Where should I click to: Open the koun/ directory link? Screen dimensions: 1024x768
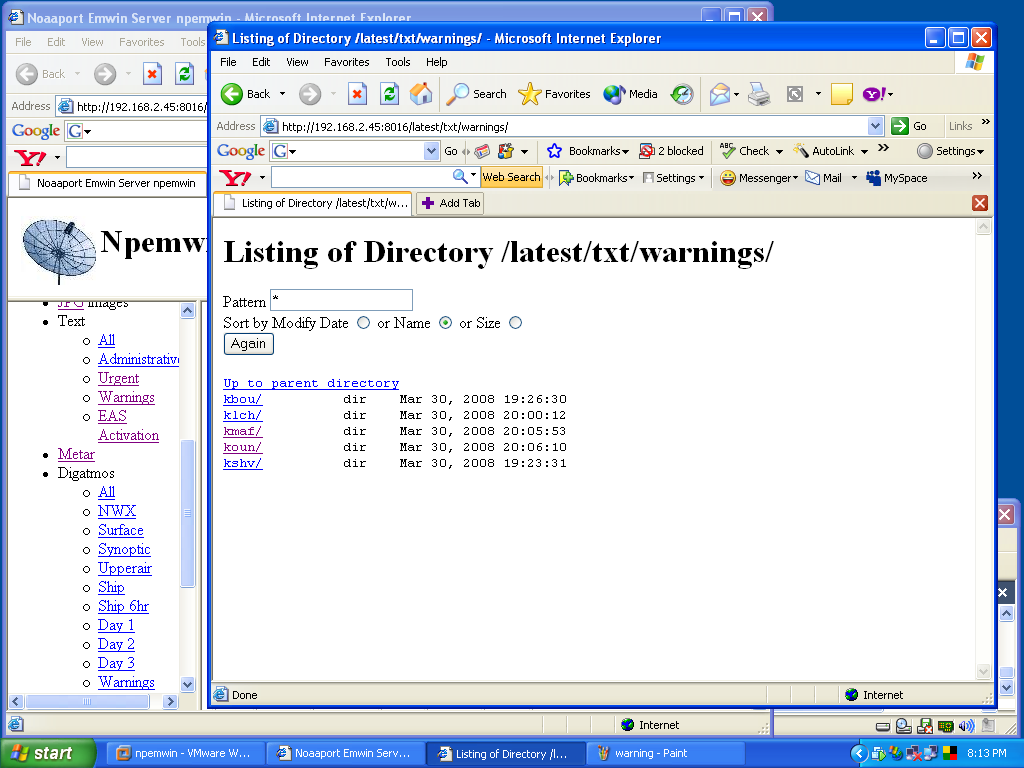242,447
